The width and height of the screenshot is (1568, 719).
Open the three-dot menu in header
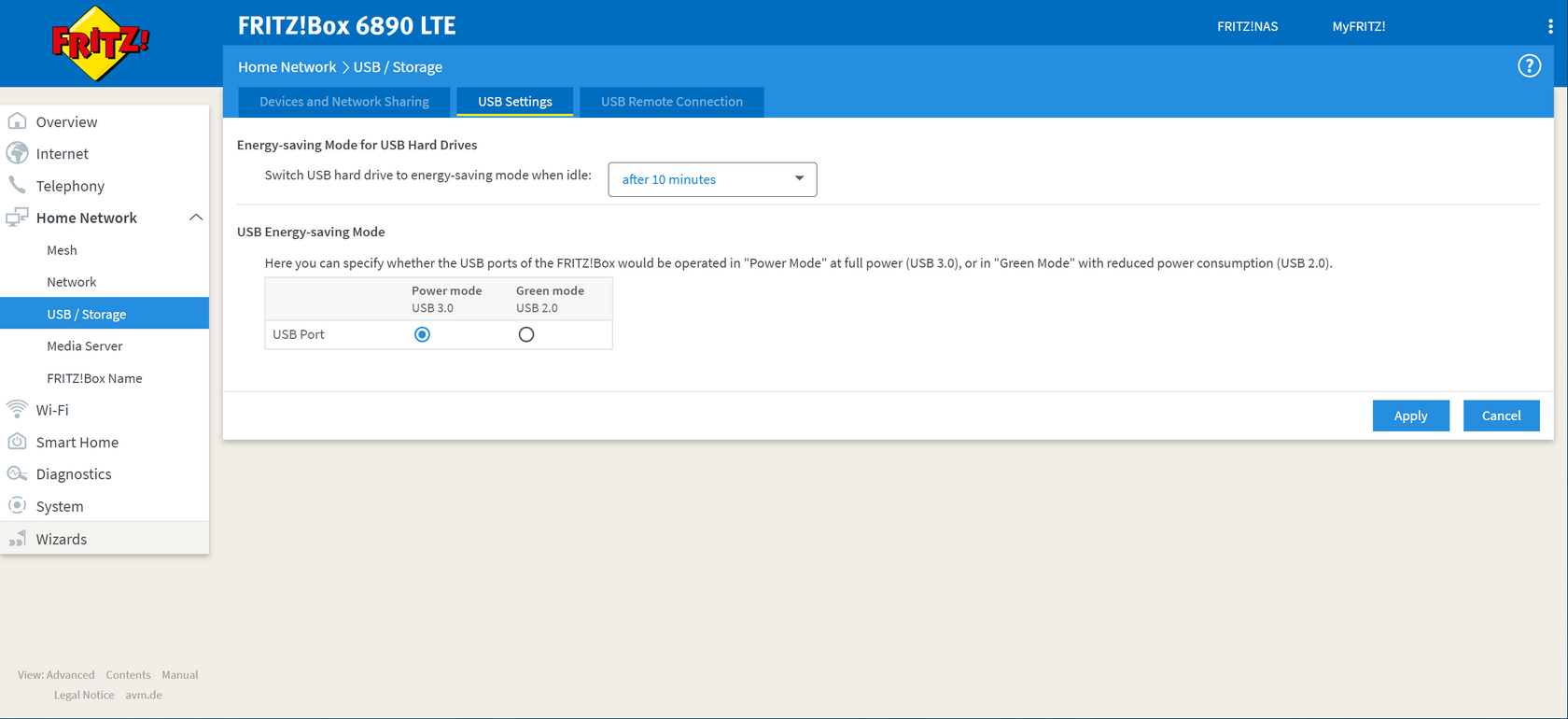pos(1550,26)
